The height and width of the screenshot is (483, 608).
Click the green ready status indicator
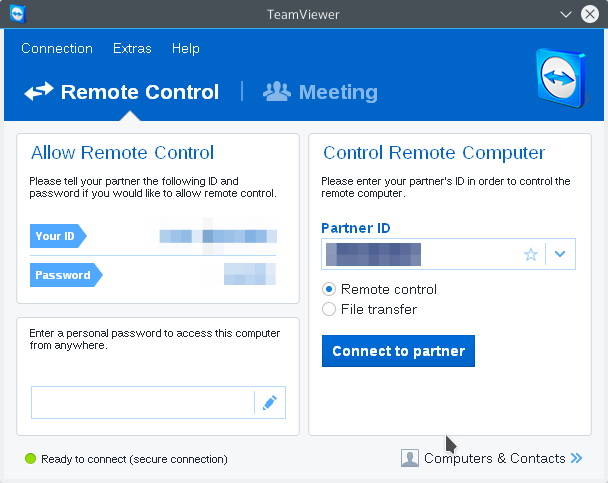click(30, 459)
